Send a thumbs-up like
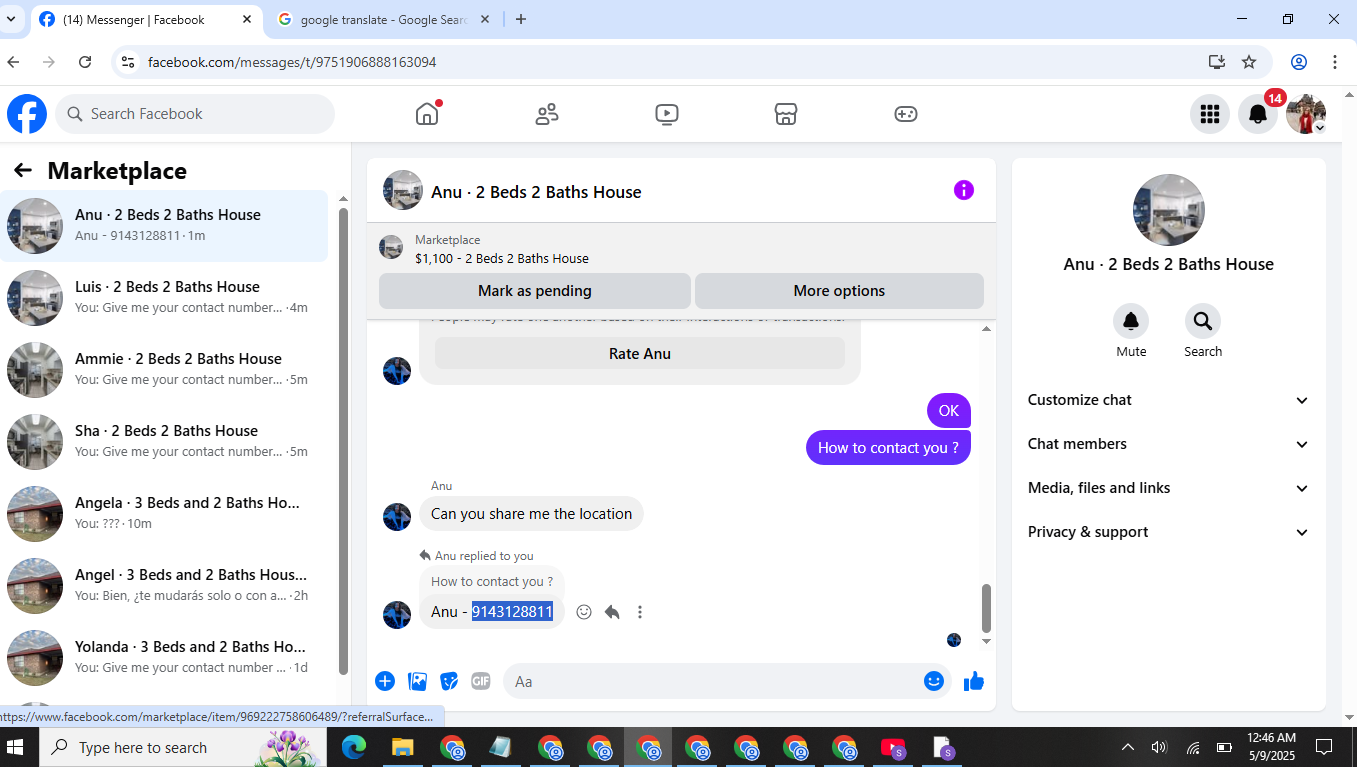This screenshot has height=767, width=1357. click(974, 681)
